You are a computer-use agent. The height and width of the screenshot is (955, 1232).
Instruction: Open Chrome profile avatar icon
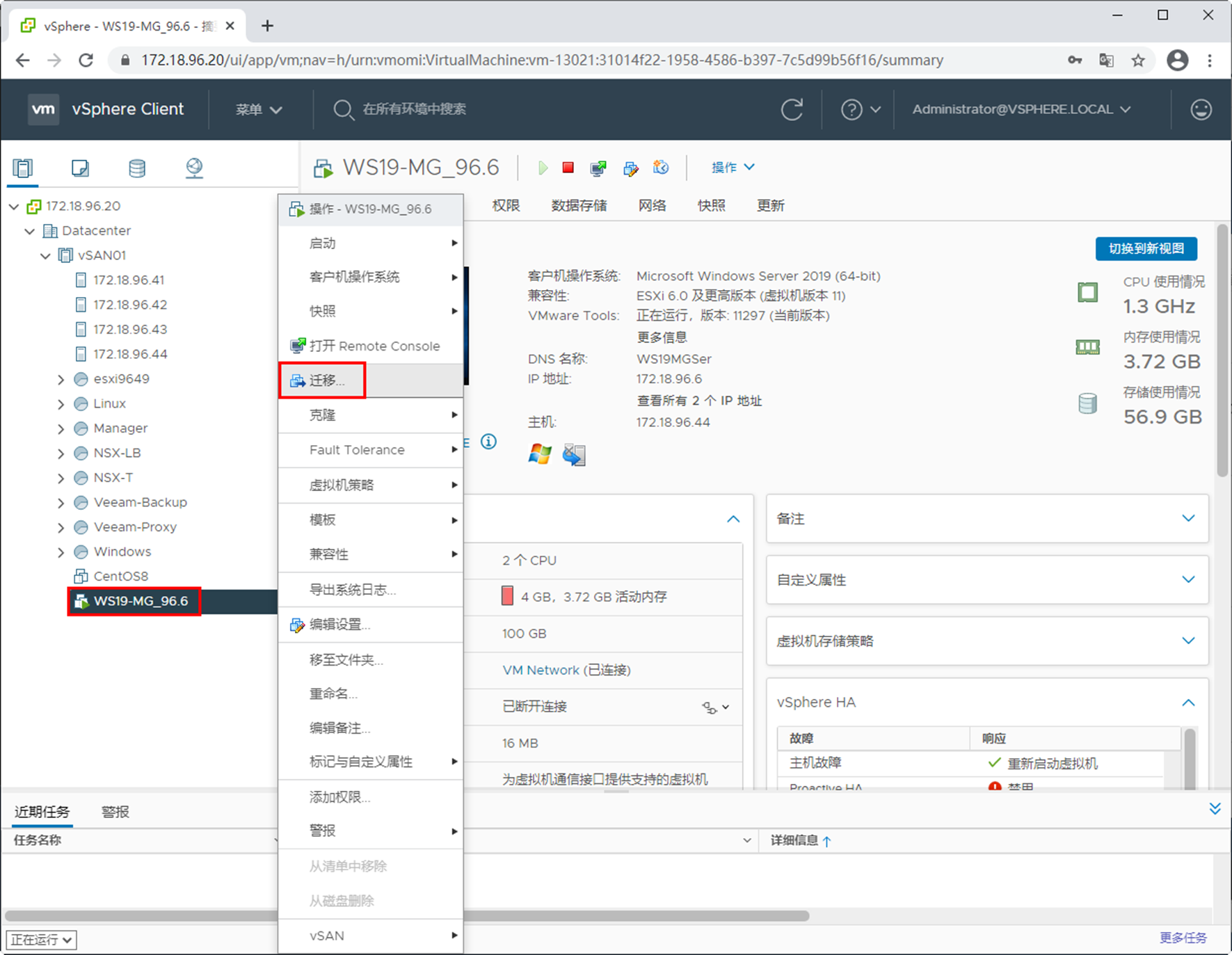pyautogui.click(x=1177, y=61)
